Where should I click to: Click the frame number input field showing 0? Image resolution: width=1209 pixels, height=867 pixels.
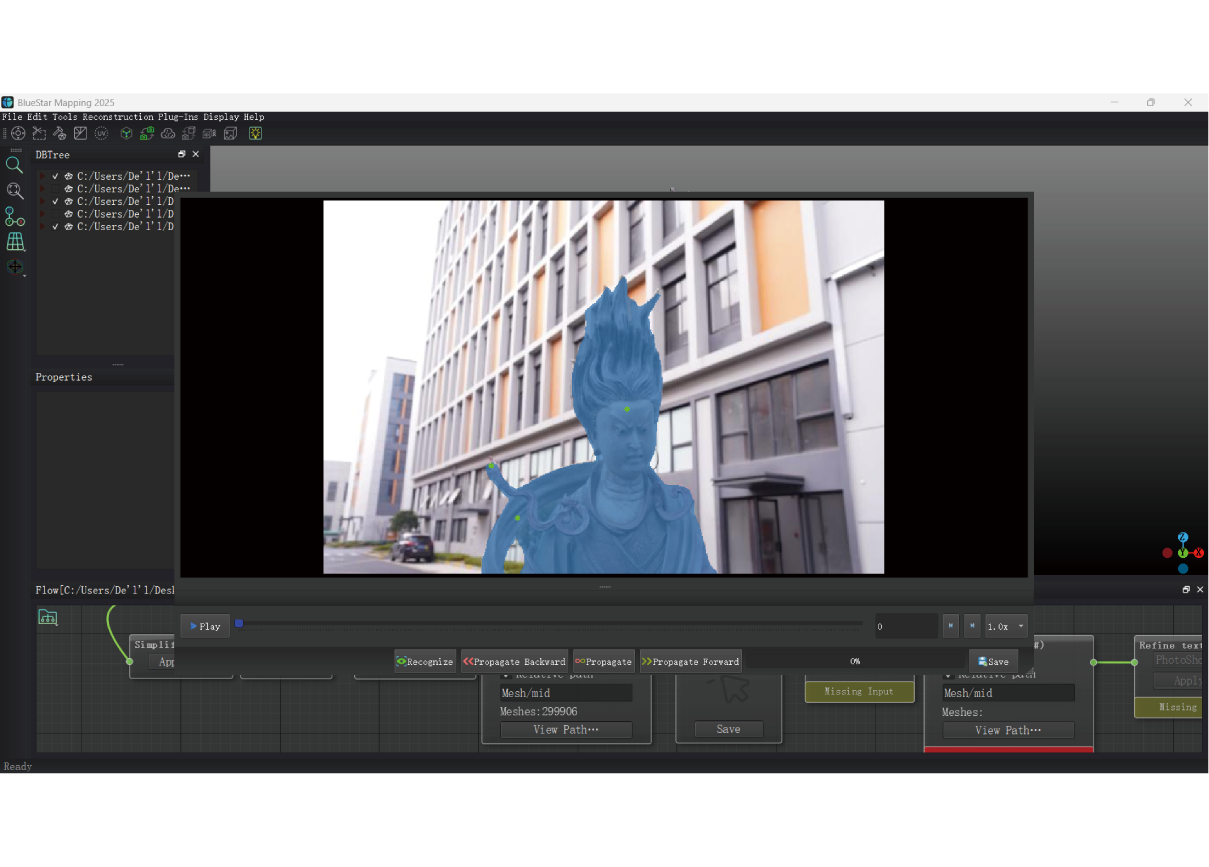905,626
